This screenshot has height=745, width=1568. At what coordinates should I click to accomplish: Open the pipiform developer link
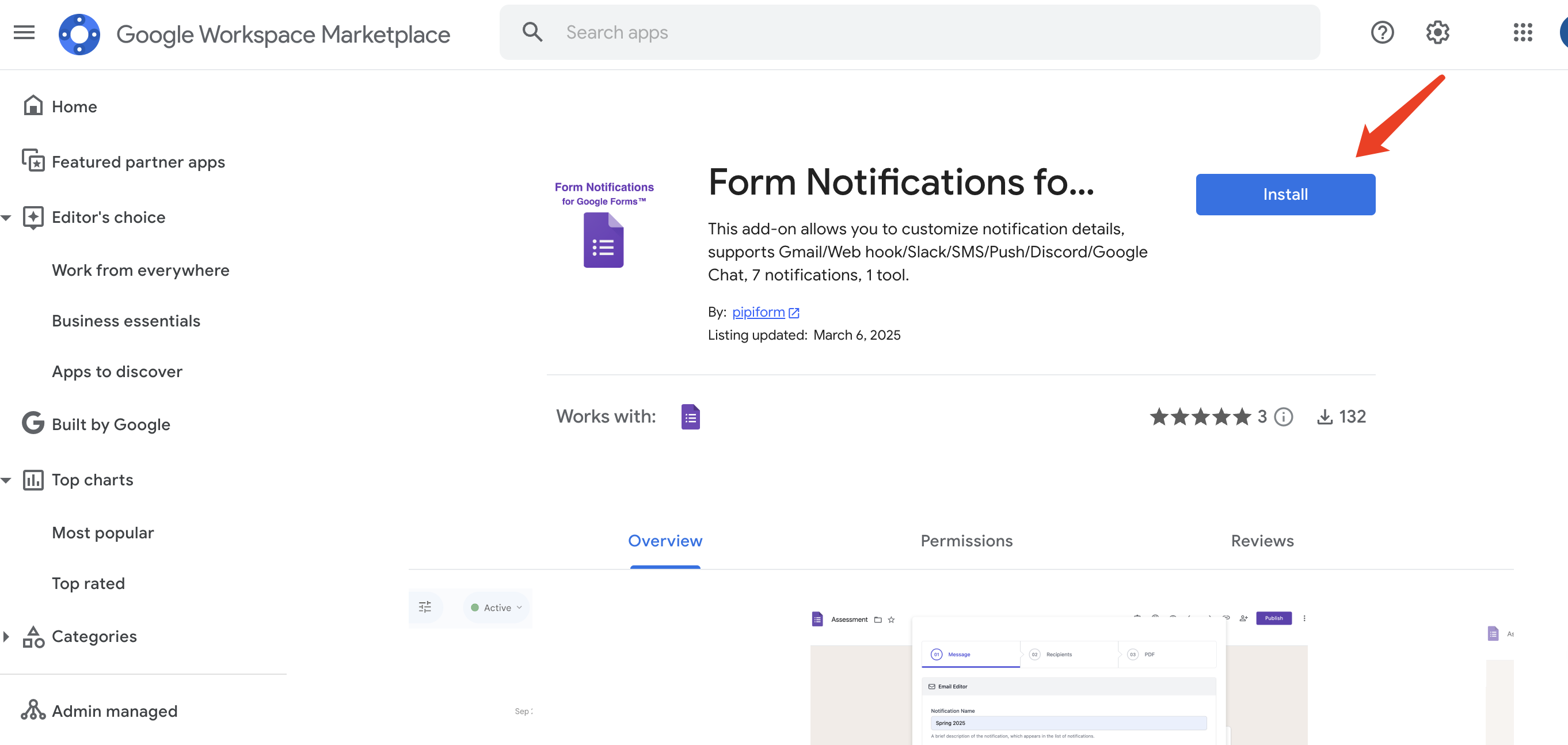[x=759, y=311]
